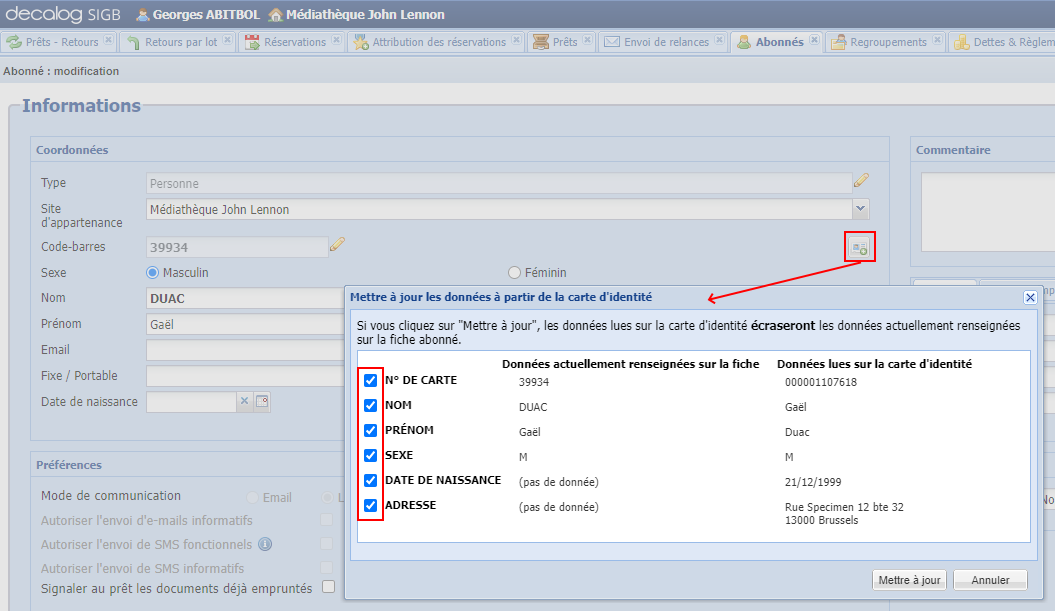Open the Retours par lot tab
This screenshot has height=611, width=1055.
[180, 42]
